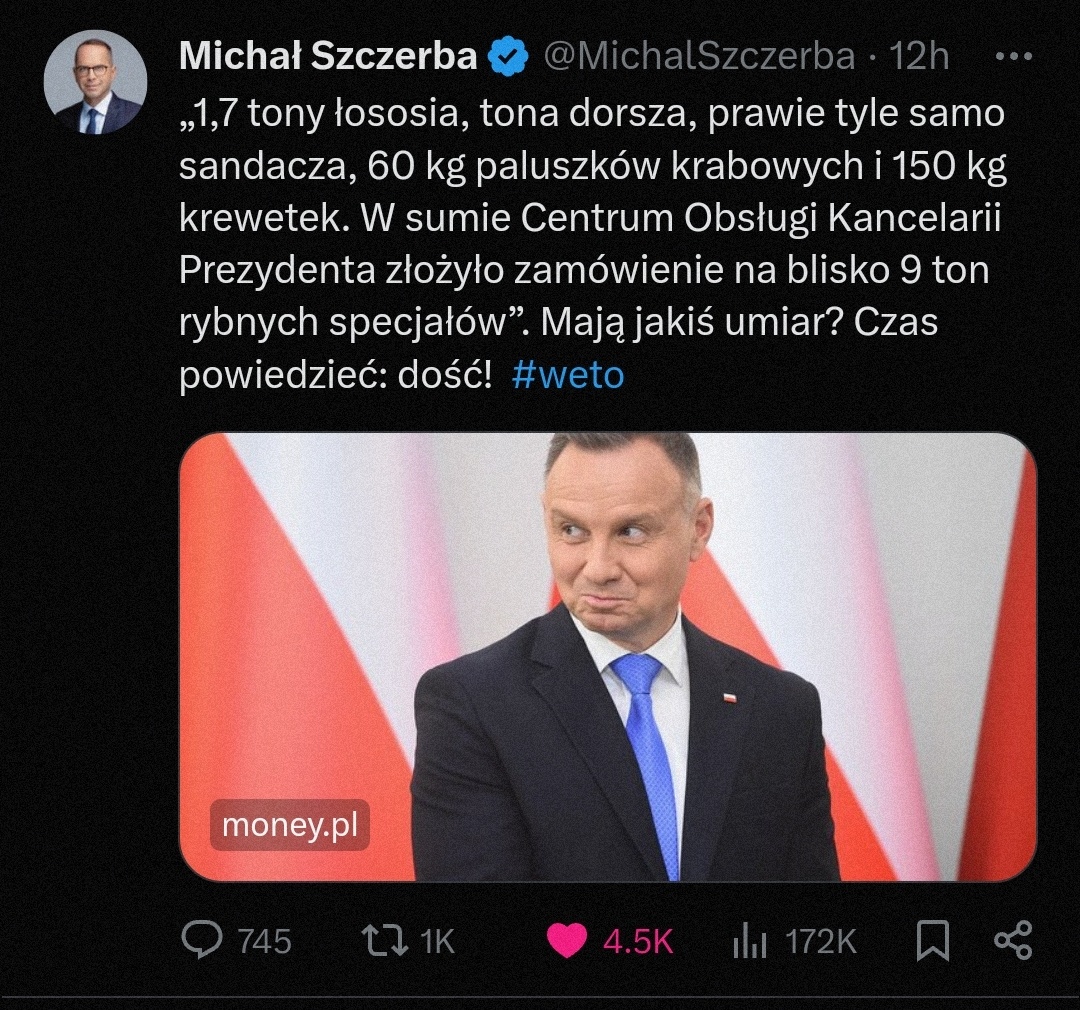Image resolution: width=1080 pixels, height=1010 pixels.
Task: Open Michał Szczerba's profile via his name
Action: coord(328,57)
